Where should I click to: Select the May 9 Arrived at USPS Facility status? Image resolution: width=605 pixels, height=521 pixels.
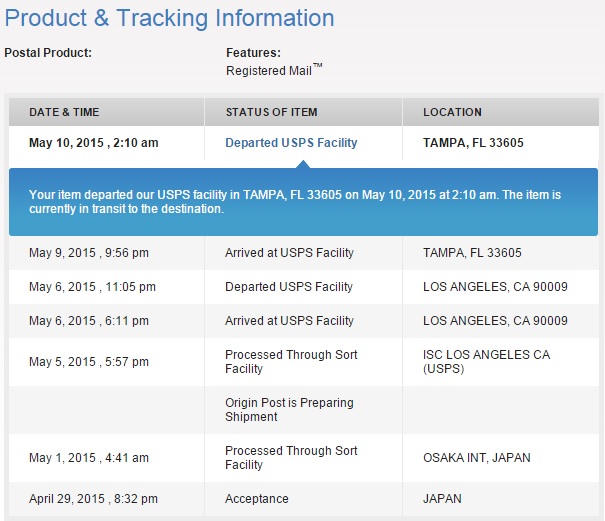pyautogui.click(x=289, y=253)
